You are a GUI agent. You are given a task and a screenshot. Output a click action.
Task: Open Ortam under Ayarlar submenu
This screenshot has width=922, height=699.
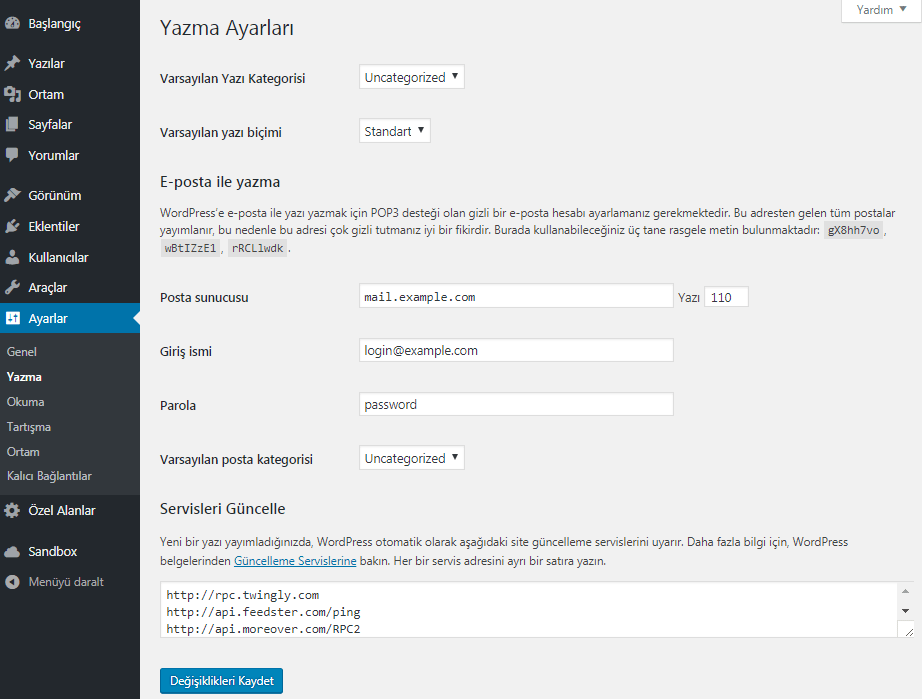23,451
